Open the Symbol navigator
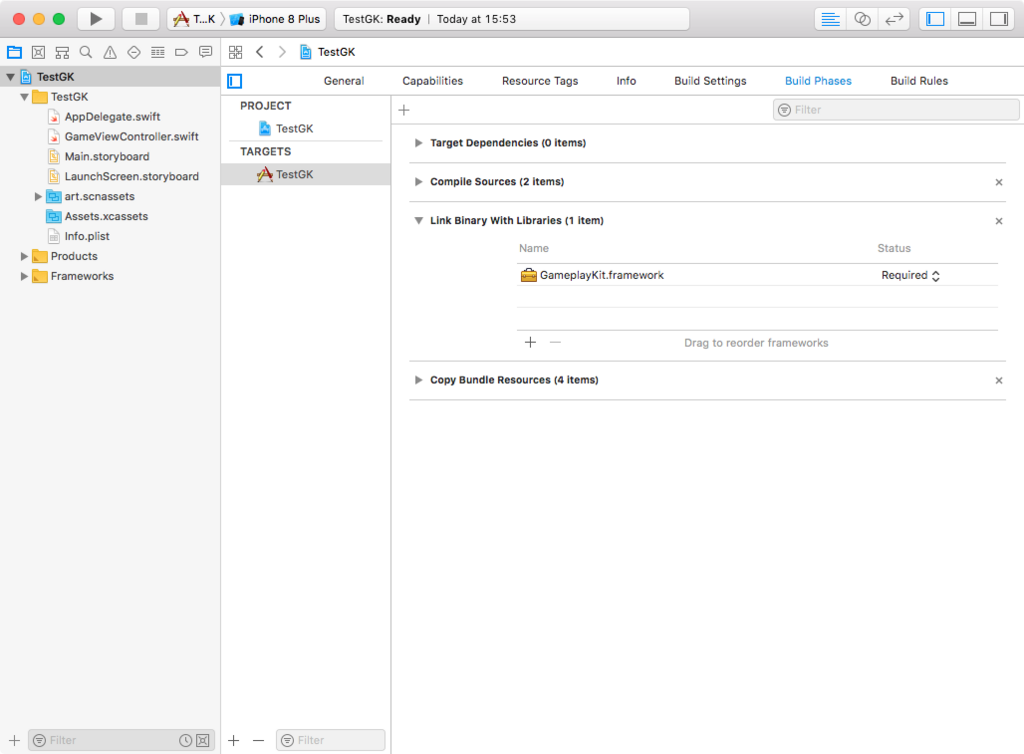This screenshot has width=1024, height=754. click(x=62, y=52)
